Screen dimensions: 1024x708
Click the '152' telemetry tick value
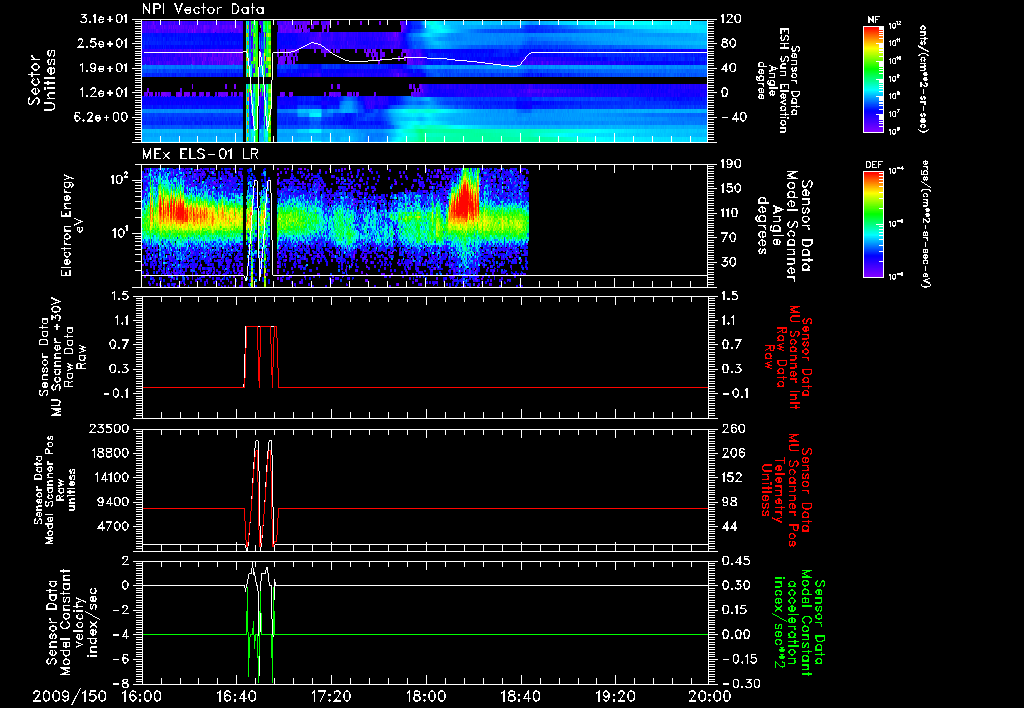pyautogui.click(x=732, y=477)
